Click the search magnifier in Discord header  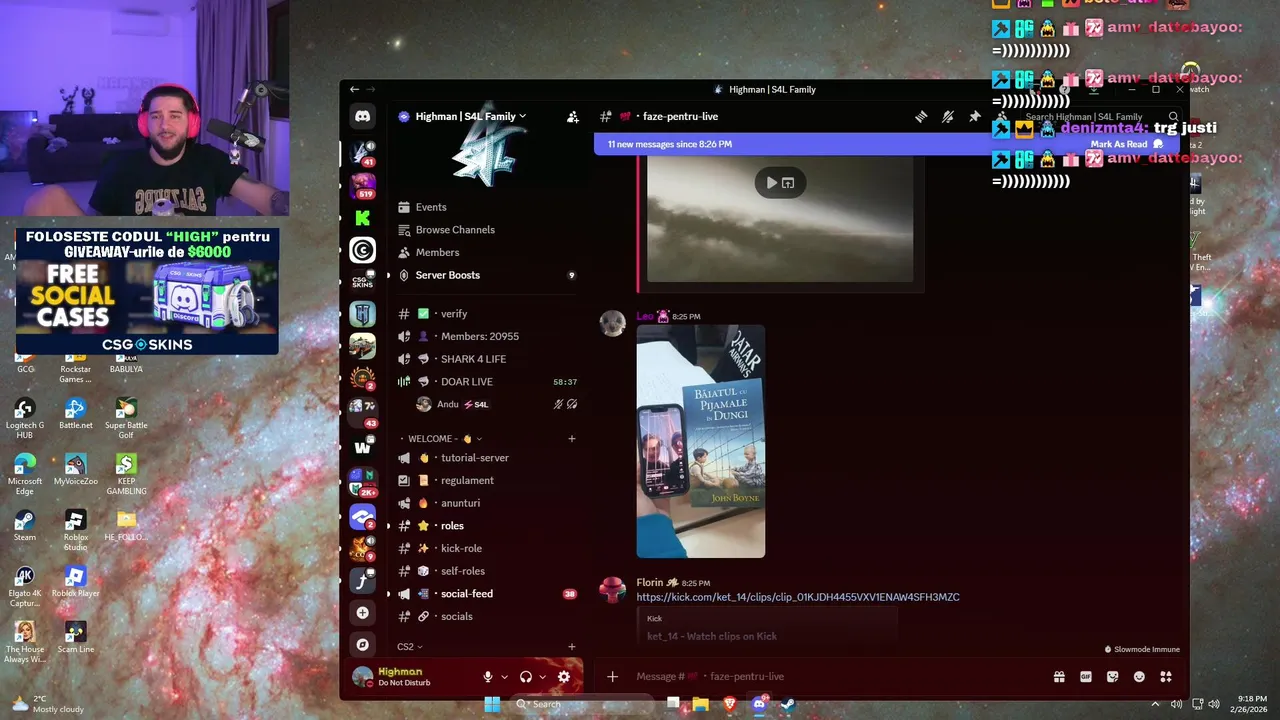[x=1173, y=117]
